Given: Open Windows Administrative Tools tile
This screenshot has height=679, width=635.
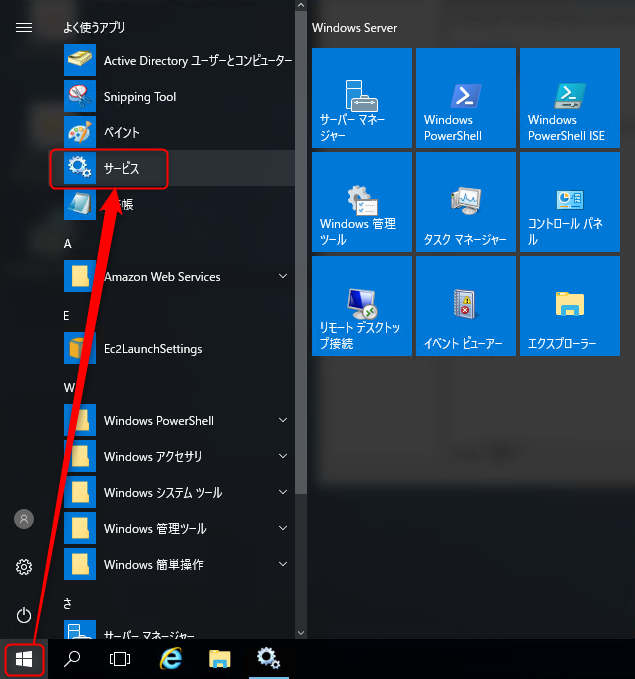Looking at the screenshot, I should click(x=362, y=202).
